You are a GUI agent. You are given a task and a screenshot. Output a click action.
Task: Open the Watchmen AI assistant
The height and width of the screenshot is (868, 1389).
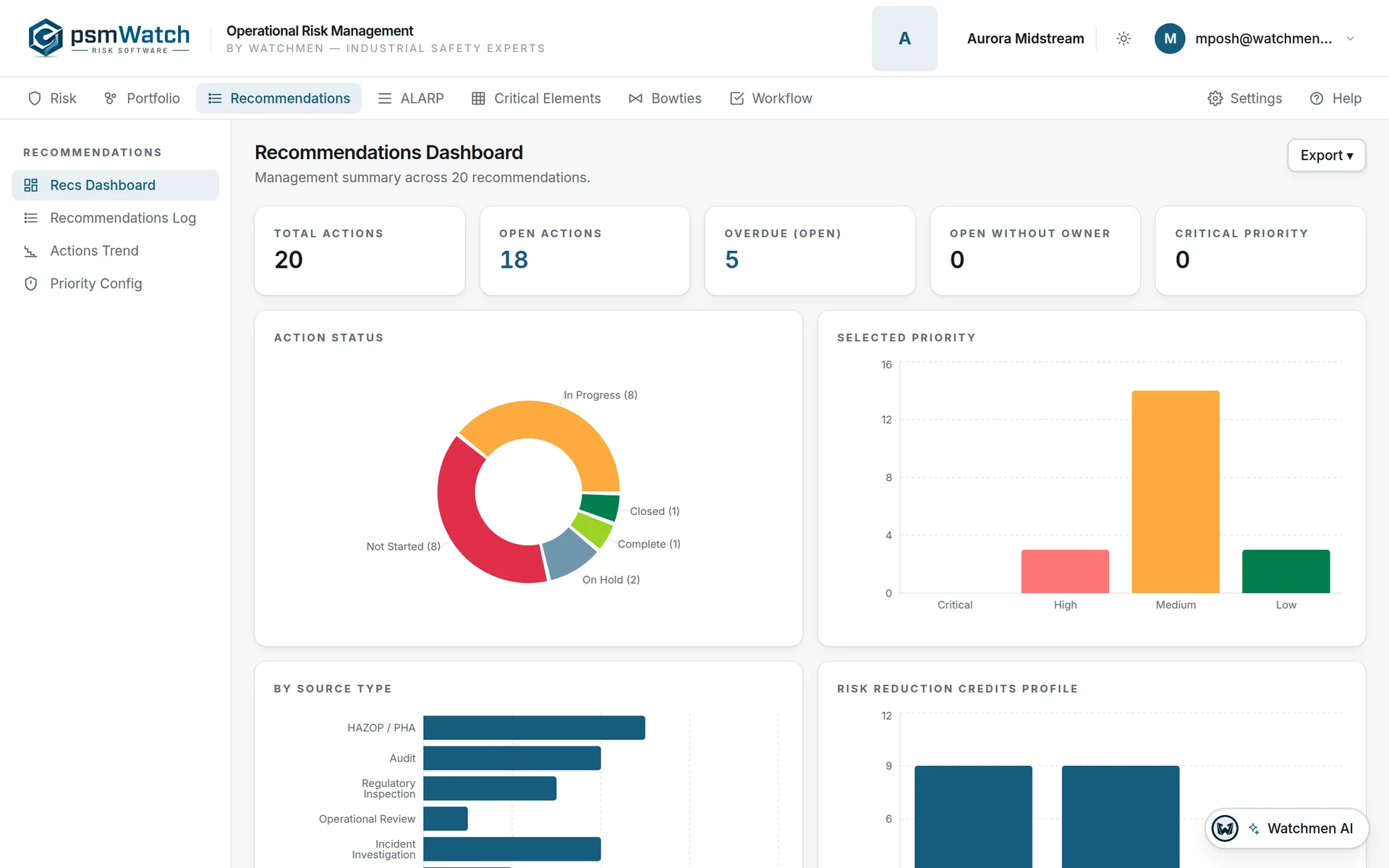(x=1287, y=828)
